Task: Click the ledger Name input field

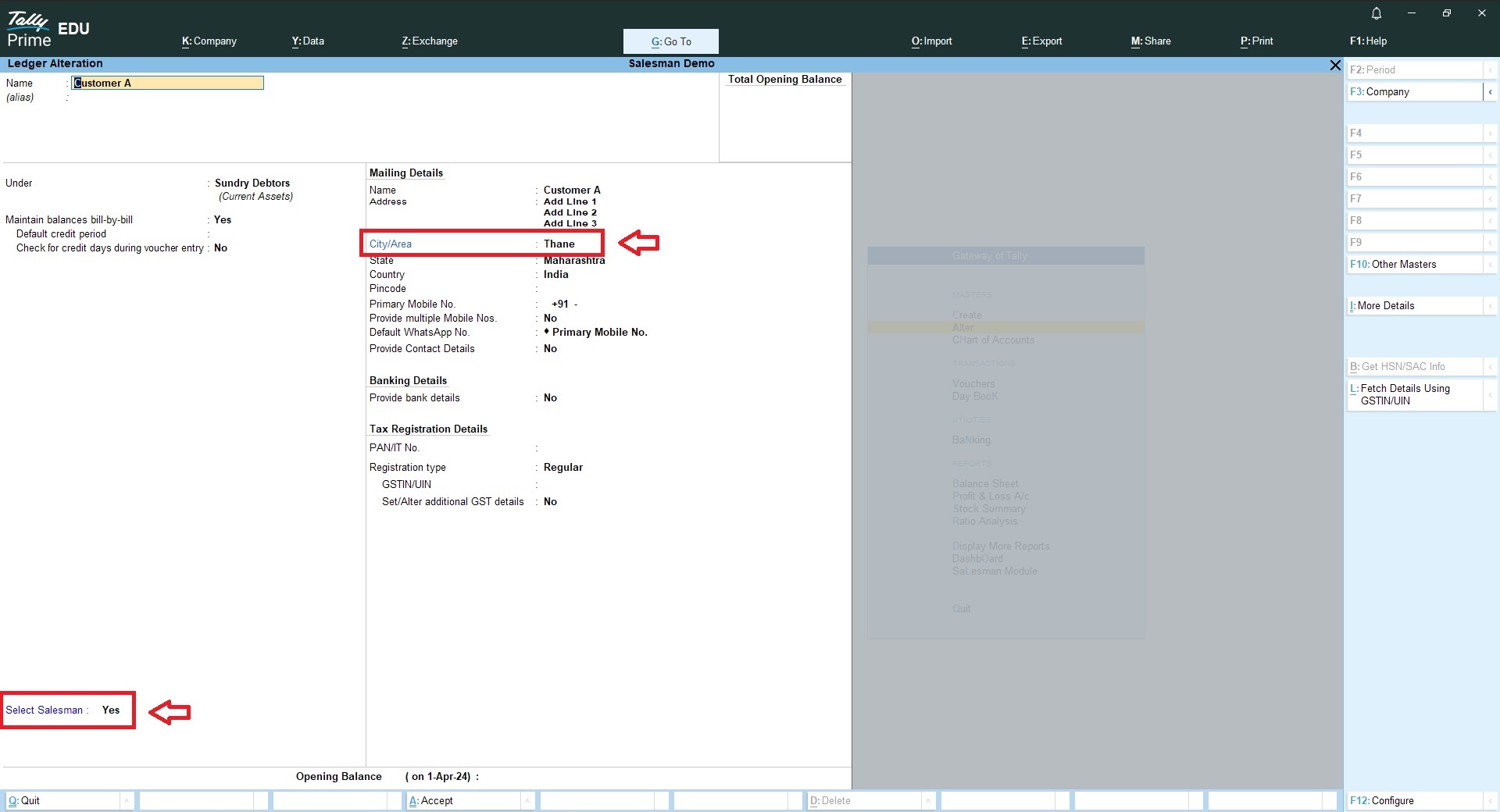Action: [168, 83]
